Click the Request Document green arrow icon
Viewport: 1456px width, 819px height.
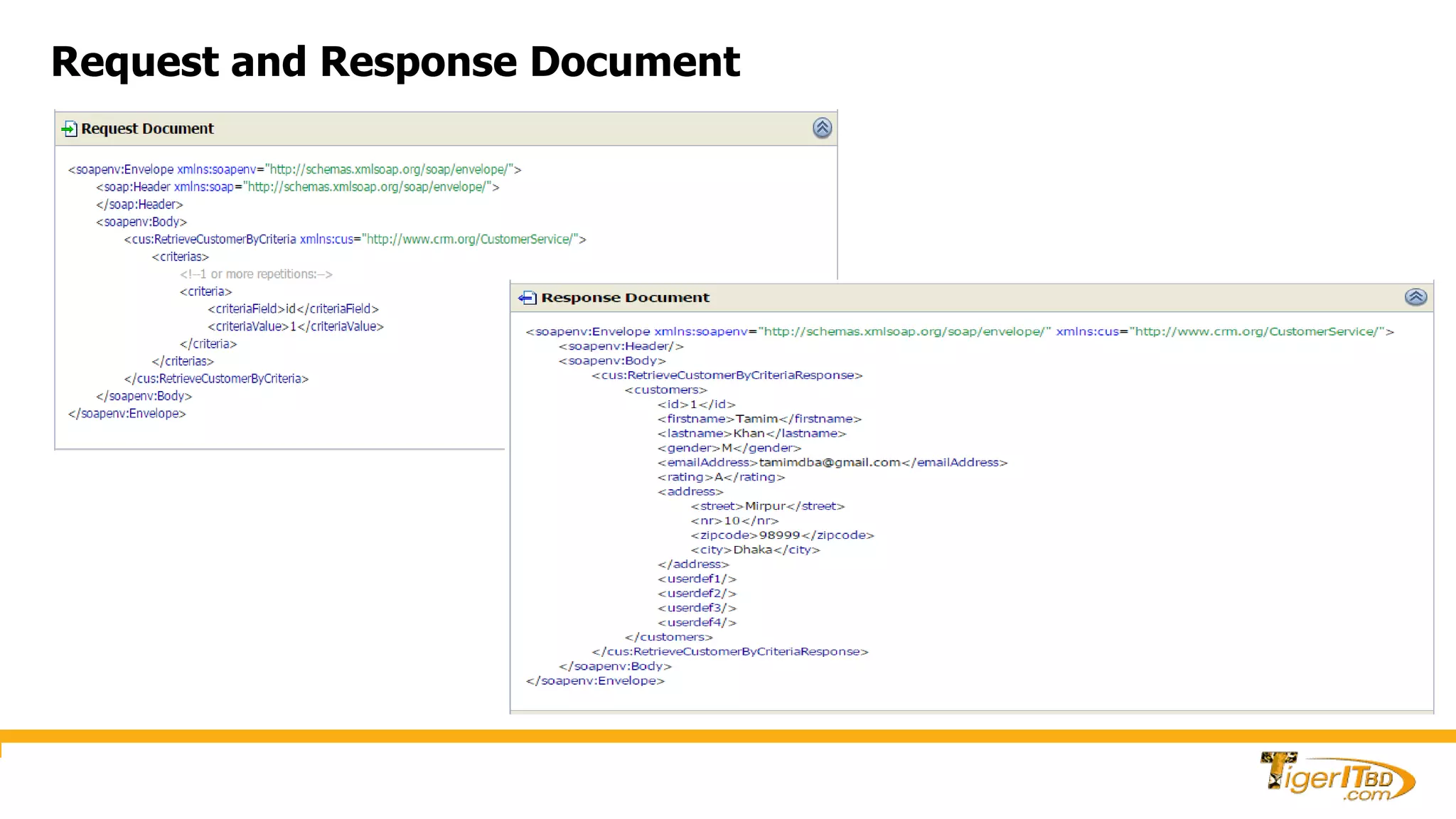click(x=69, y=129)
